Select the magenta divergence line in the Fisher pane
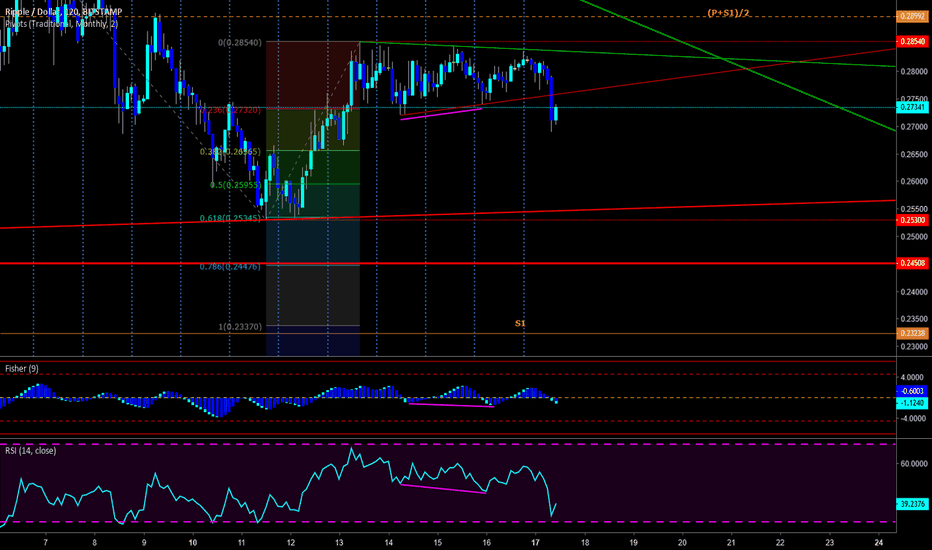 click(451, 405)
